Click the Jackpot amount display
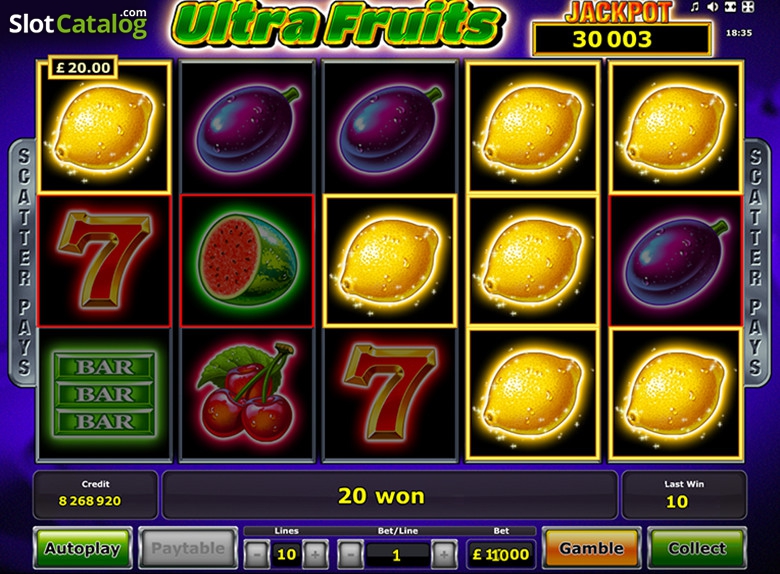Screen dimensions: 780x574 coord(621,39)
